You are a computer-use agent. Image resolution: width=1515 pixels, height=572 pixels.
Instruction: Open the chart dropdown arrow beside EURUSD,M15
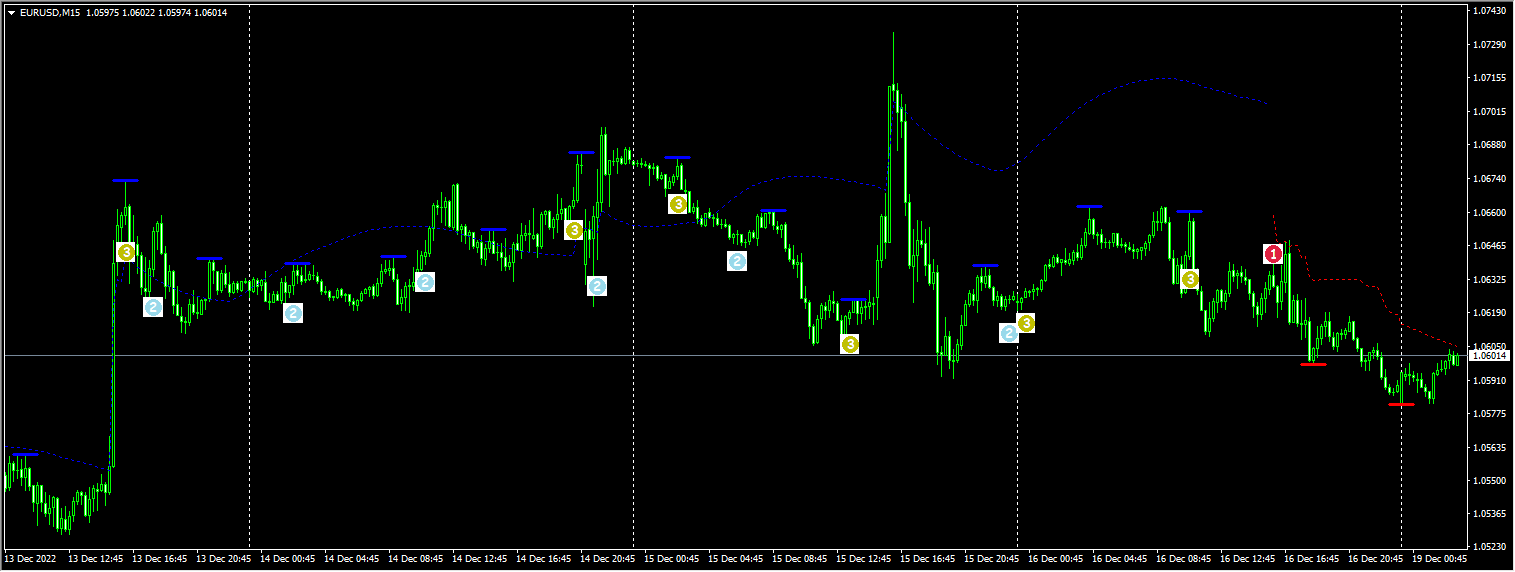tap(11, 13)
